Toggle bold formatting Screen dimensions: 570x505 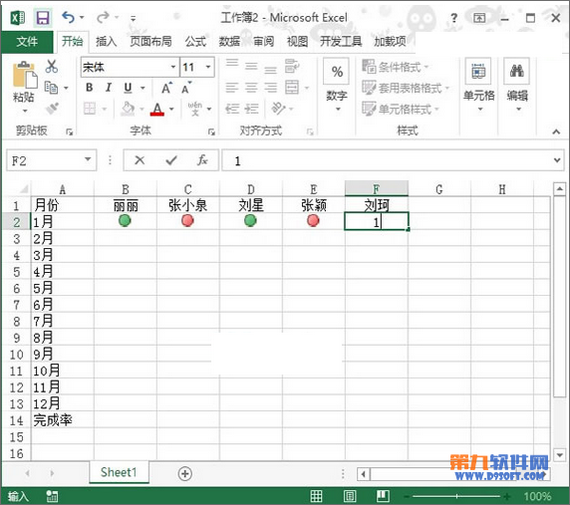click(x=89, y=87)
